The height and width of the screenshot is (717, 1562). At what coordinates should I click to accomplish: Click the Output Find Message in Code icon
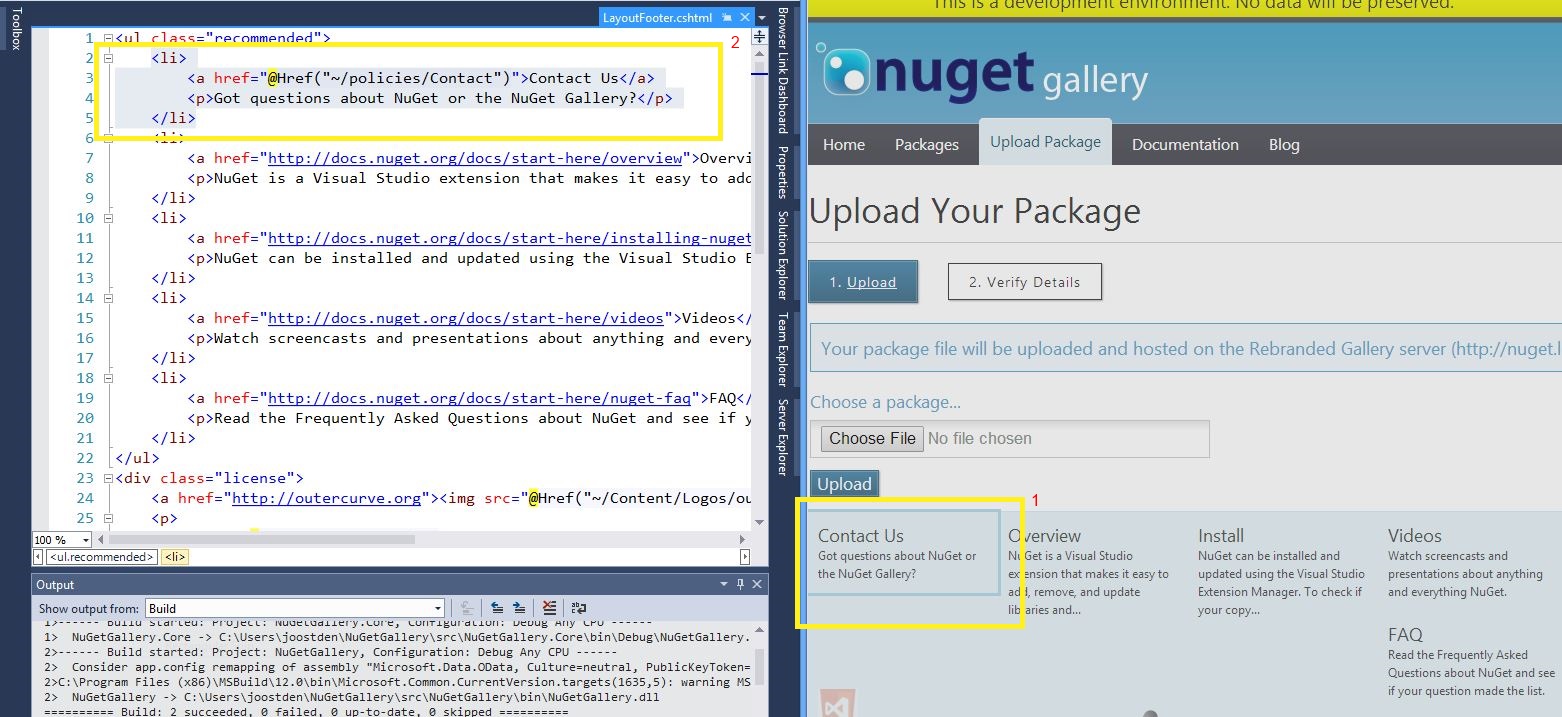tap(466, 608)
